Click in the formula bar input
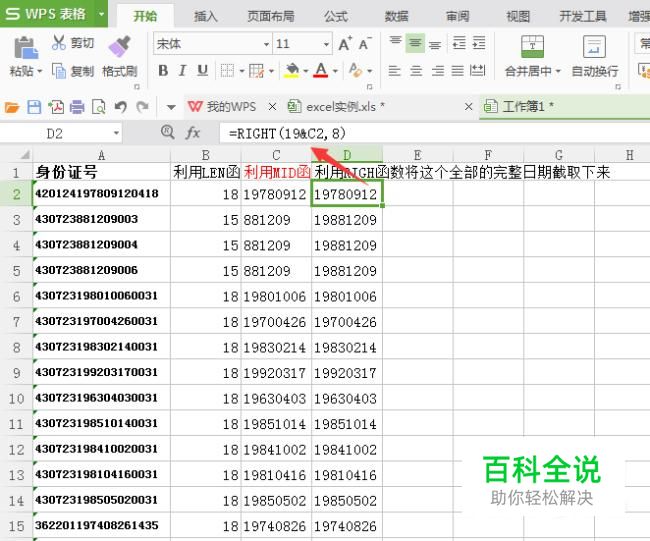 [434, 133]
